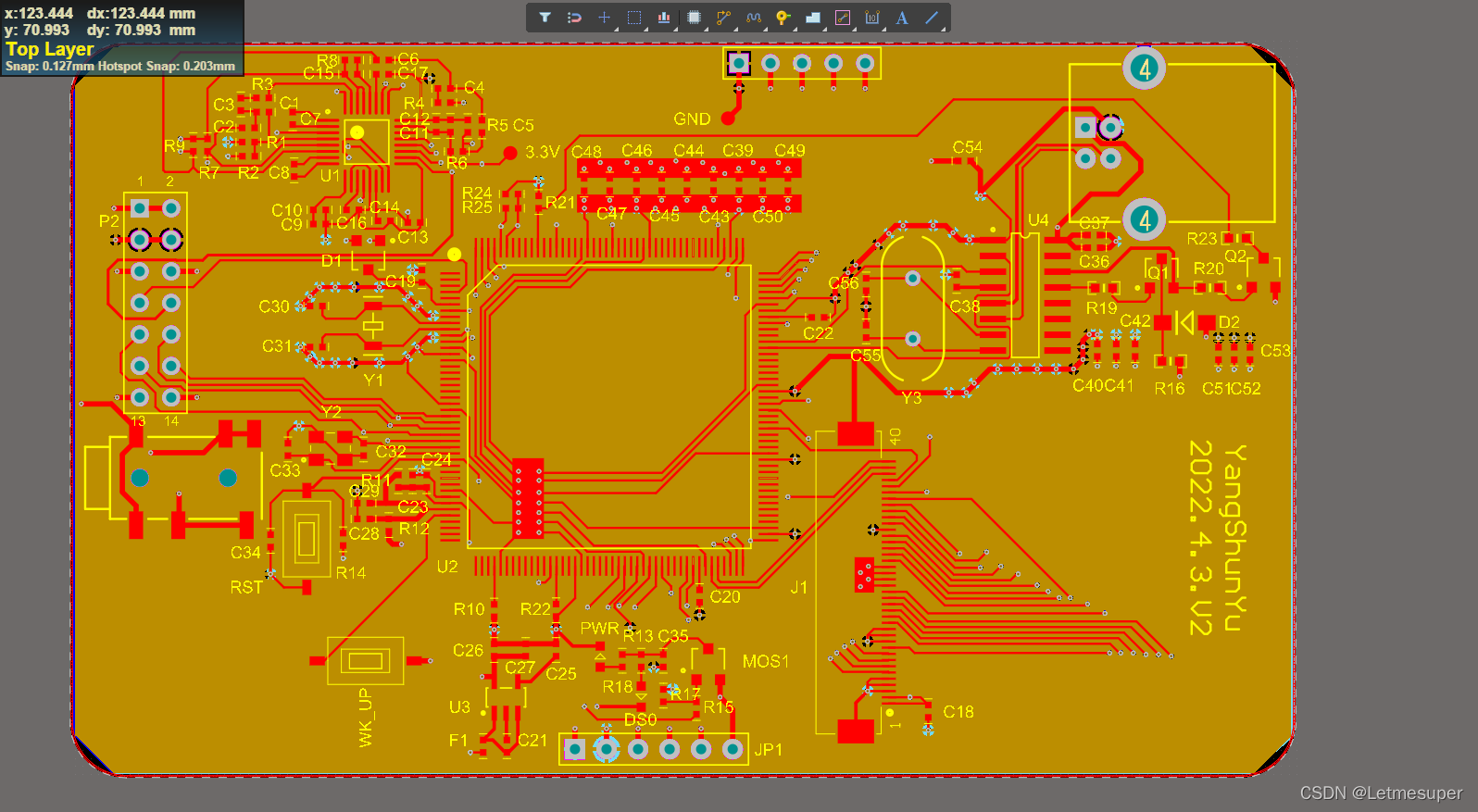
Task: Click the U1 designator label
Action: coord(330,175)
